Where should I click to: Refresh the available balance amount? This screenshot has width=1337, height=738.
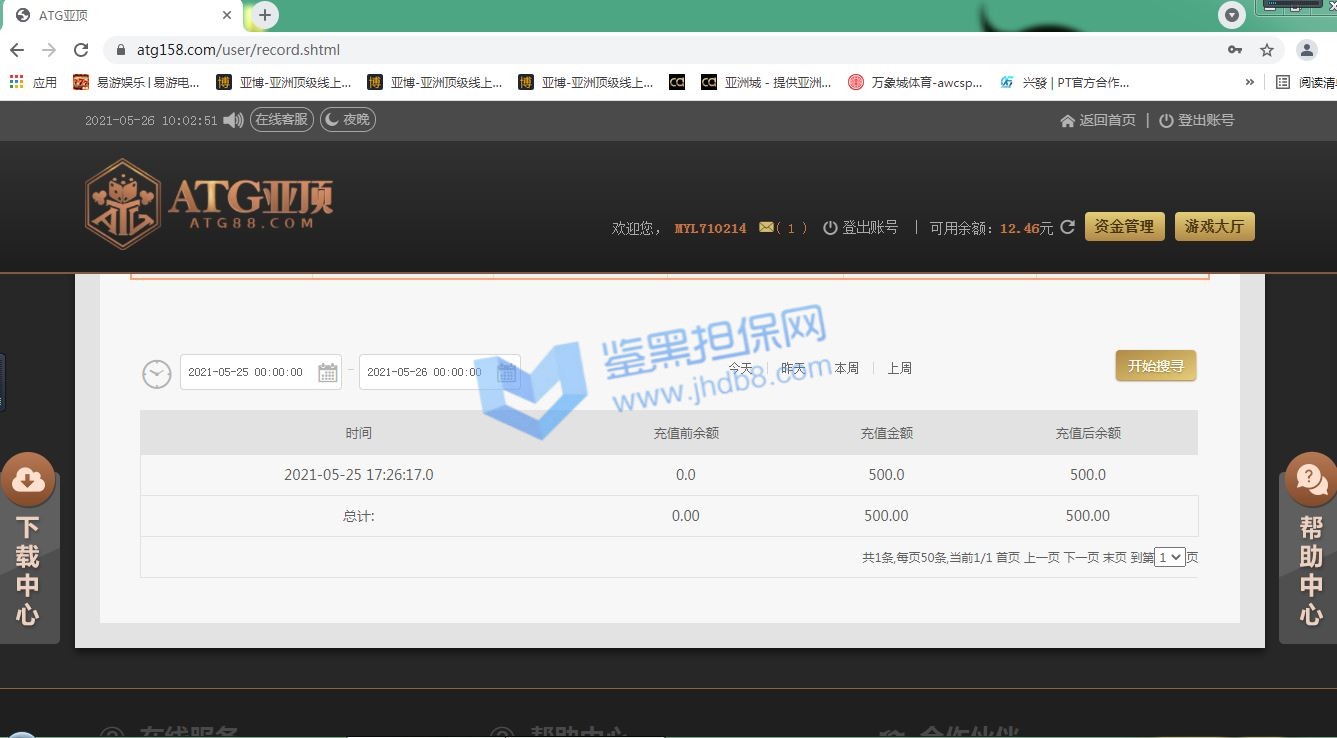(1067, 227)
